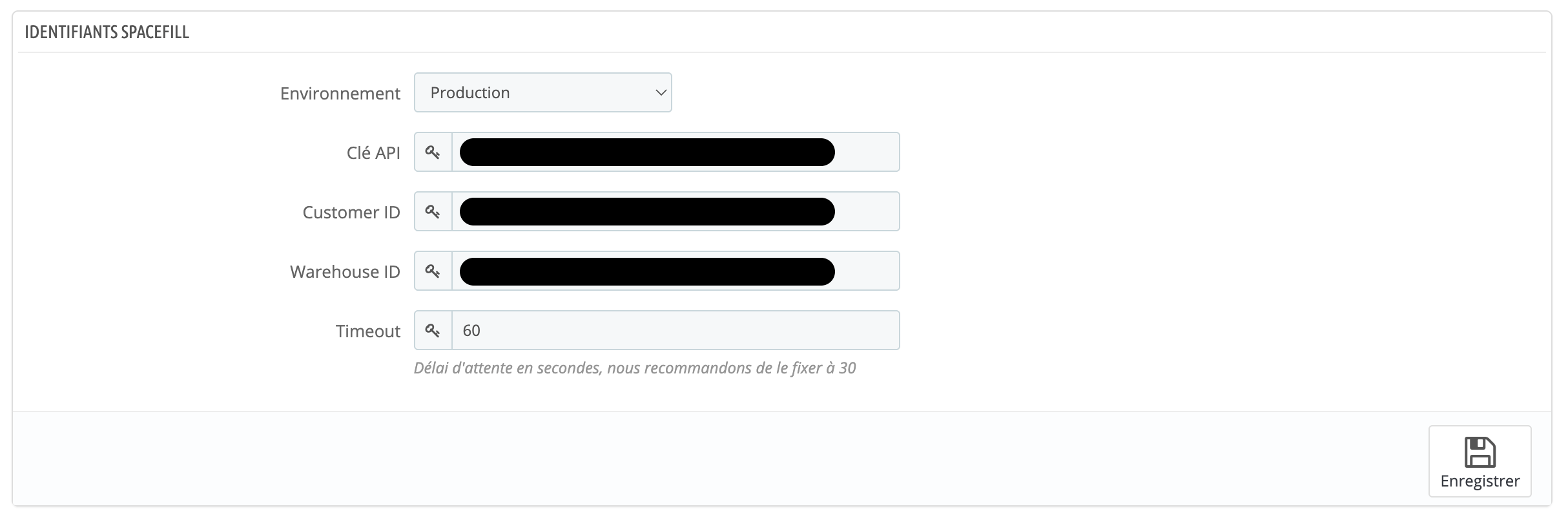1568x513 pixels.
Task: Click the Timeout field label
Action: (x=368, y=331)
